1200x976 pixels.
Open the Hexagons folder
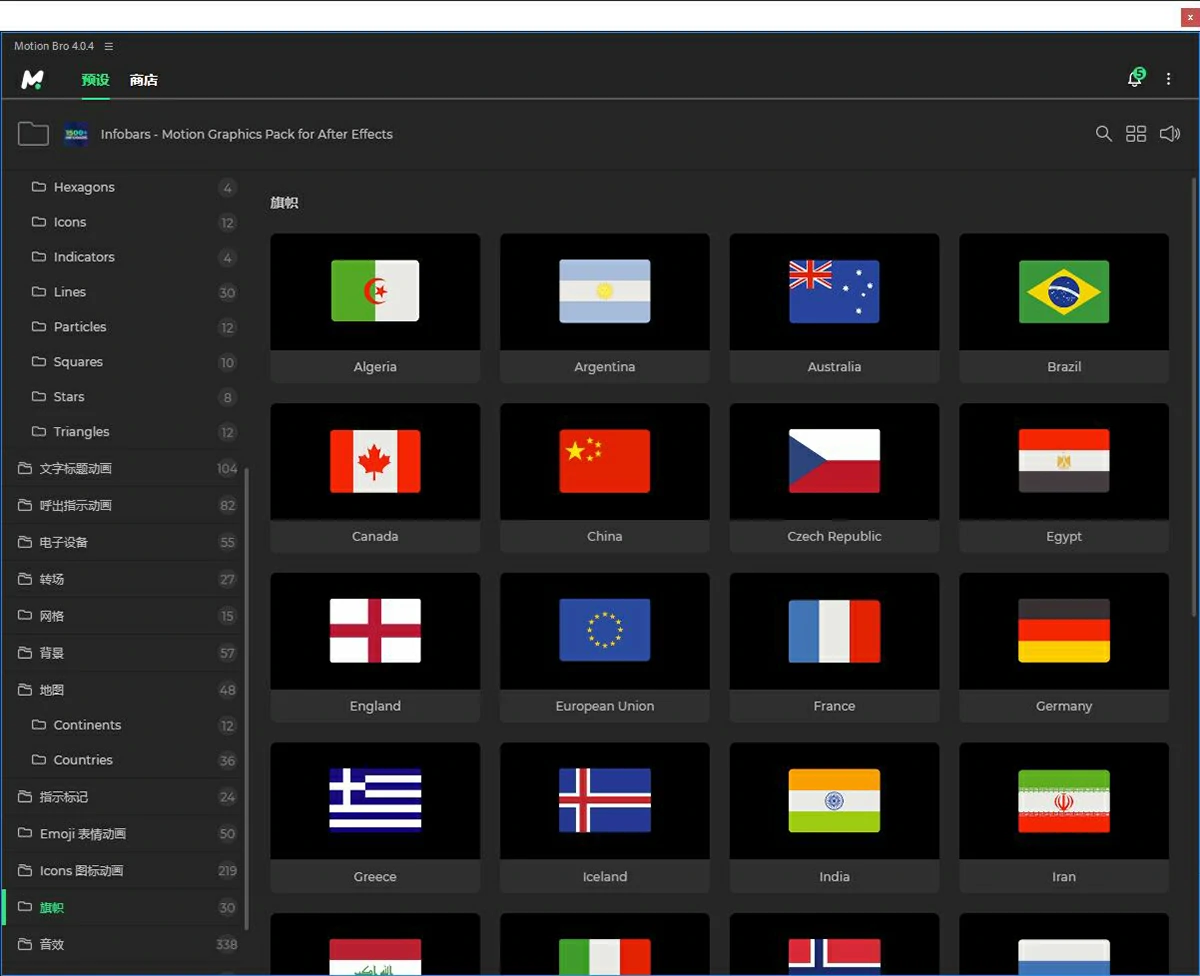coord(124,187)
